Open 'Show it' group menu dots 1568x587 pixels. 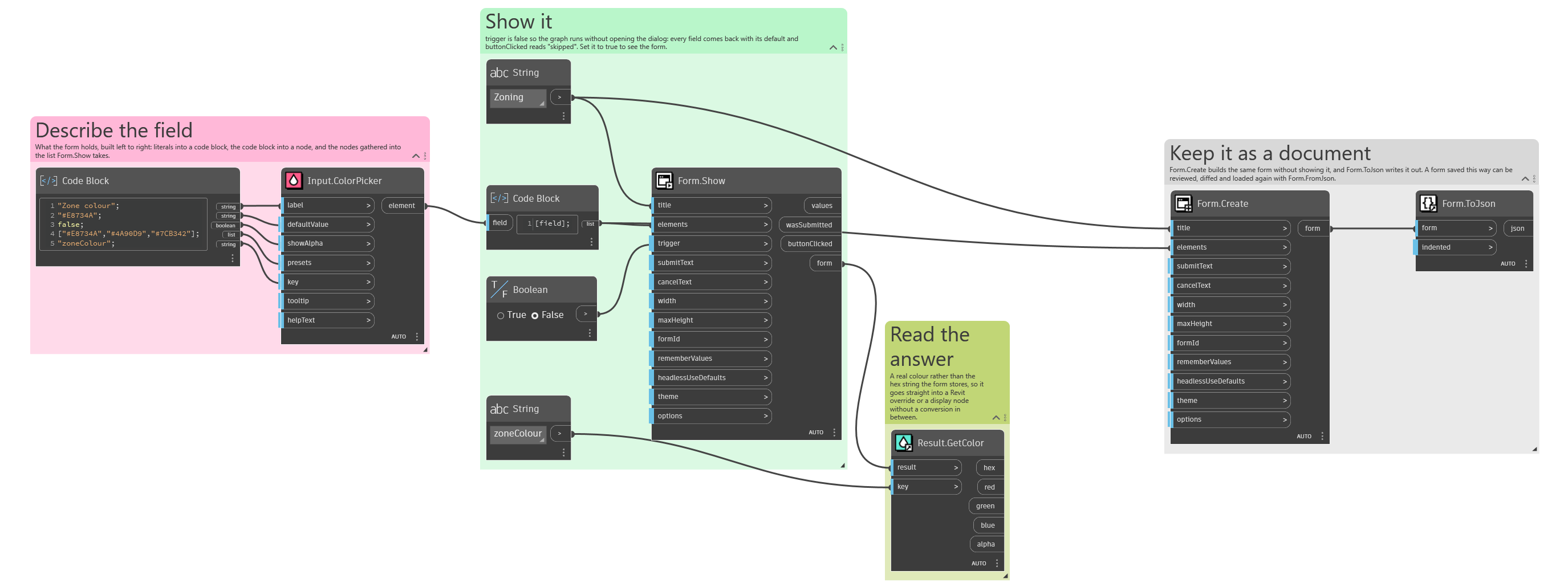click(842, 47)
